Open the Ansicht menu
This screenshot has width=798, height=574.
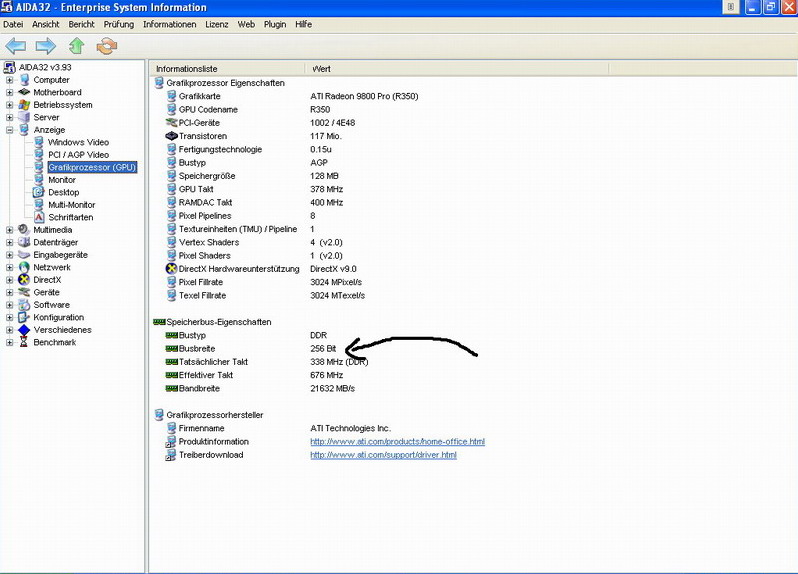[x=45, y=24]
